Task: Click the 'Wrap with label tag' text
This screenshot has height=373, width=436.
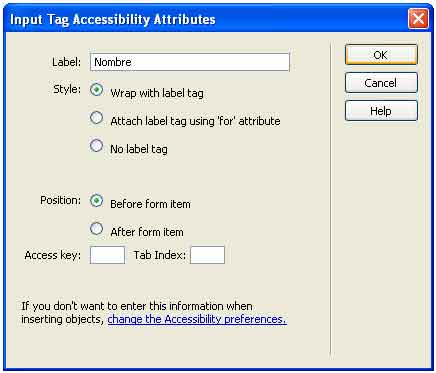Action: click(157, 93)
